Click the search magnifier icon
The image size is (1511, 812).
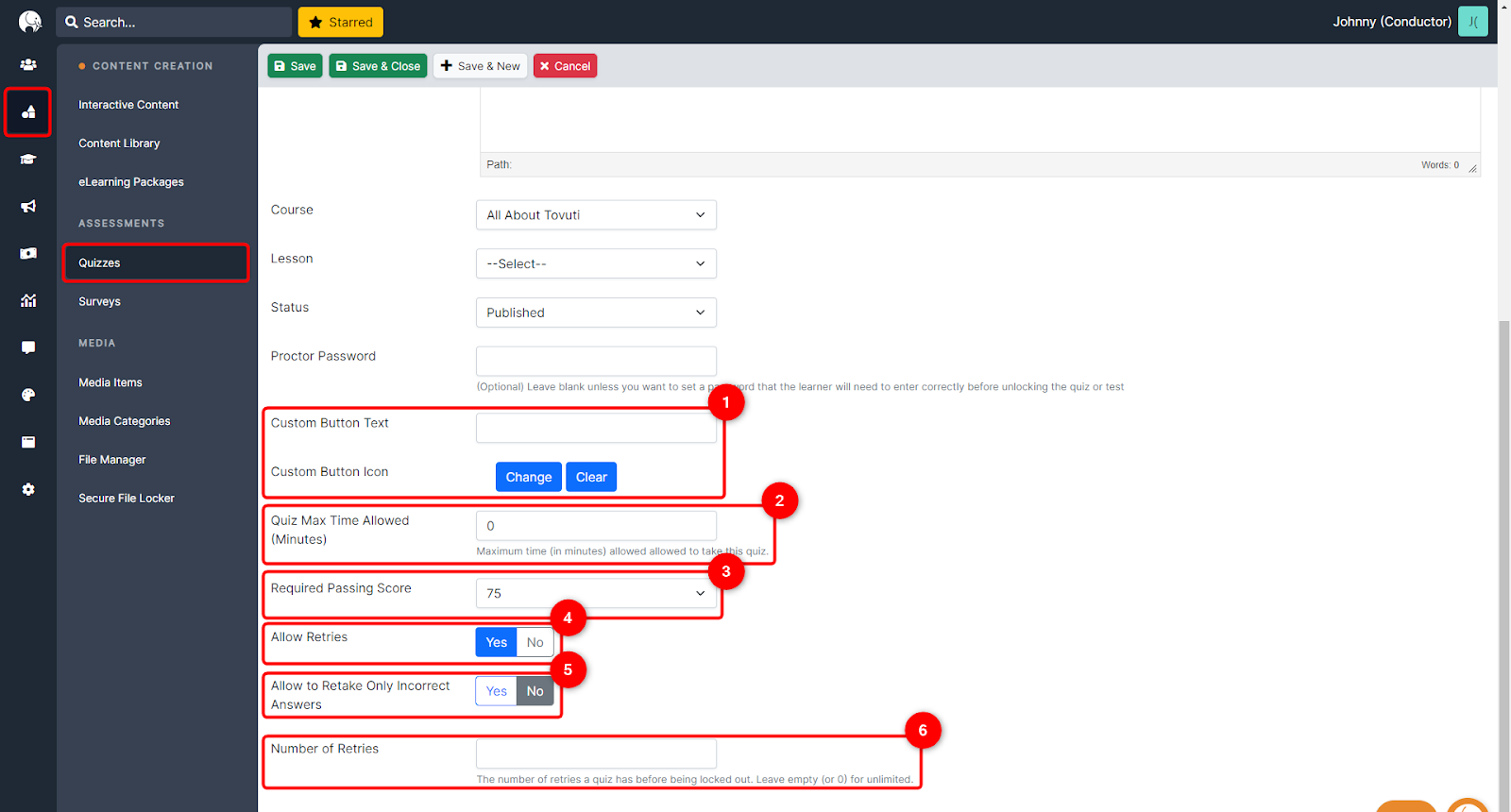[72, 22]
